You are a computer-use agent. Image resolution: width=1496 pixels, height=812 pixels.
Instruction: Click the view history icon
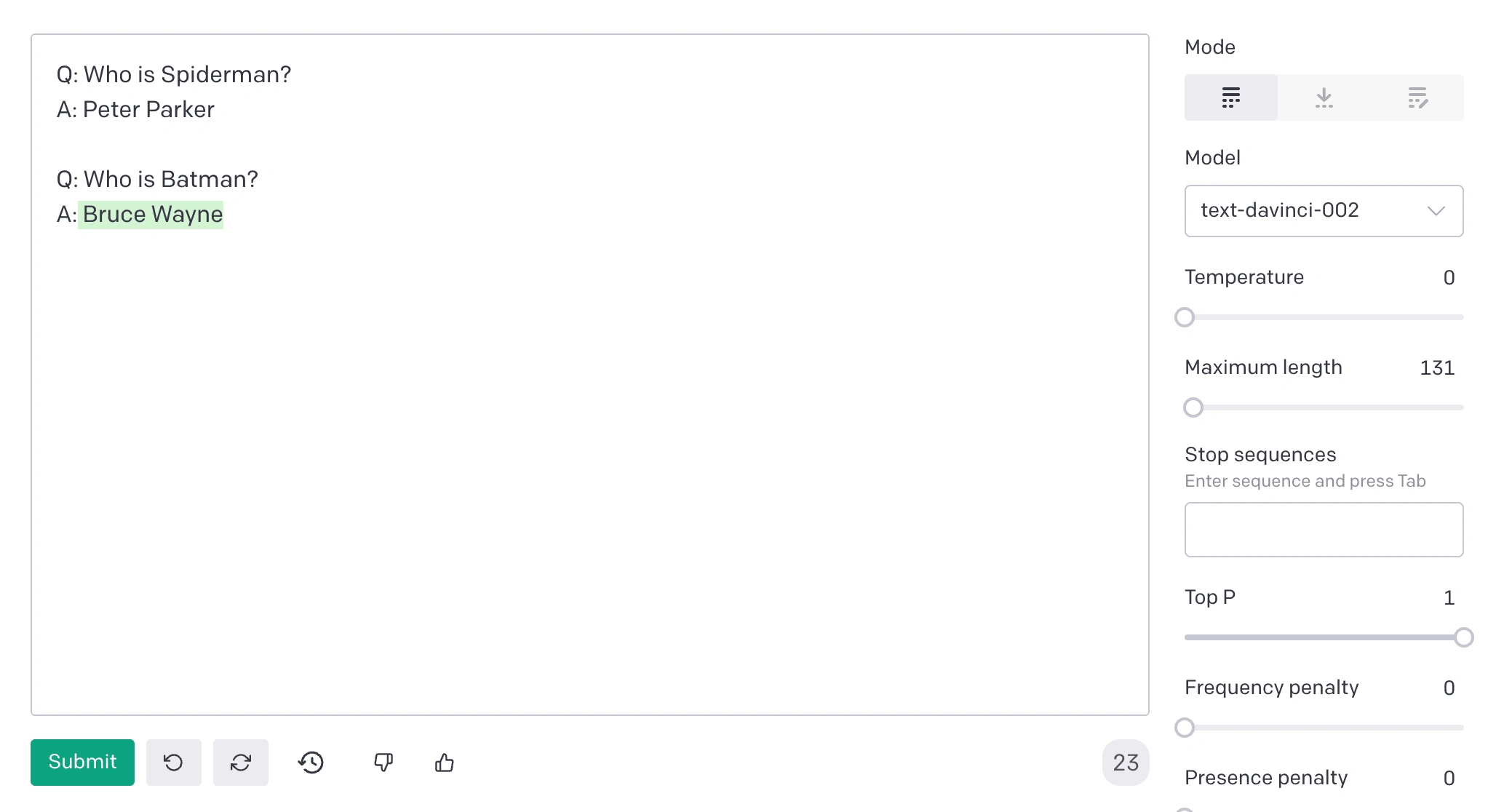pos(311,762)
